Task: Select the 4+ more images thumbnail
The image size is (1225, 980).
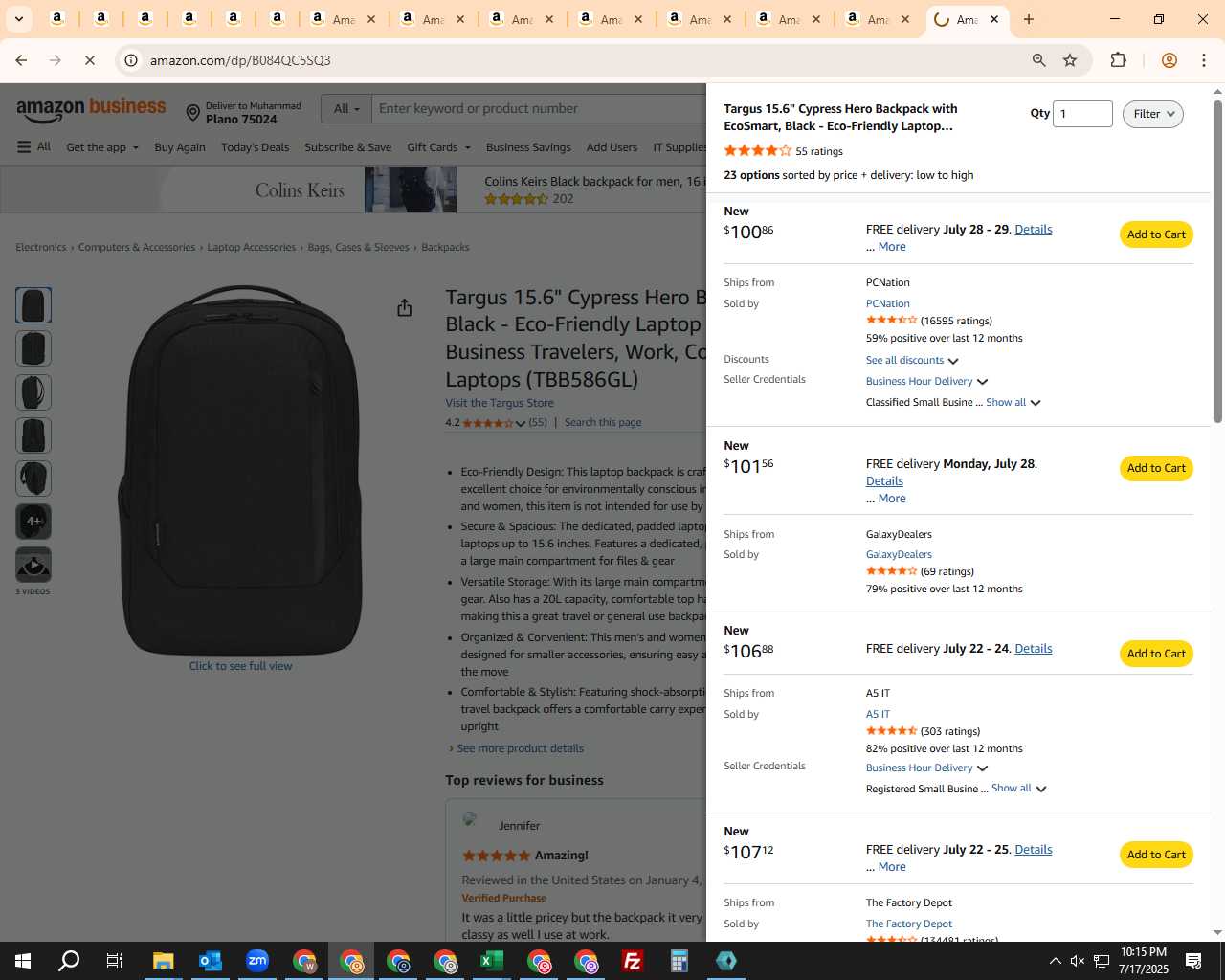Action: (33, 522)
